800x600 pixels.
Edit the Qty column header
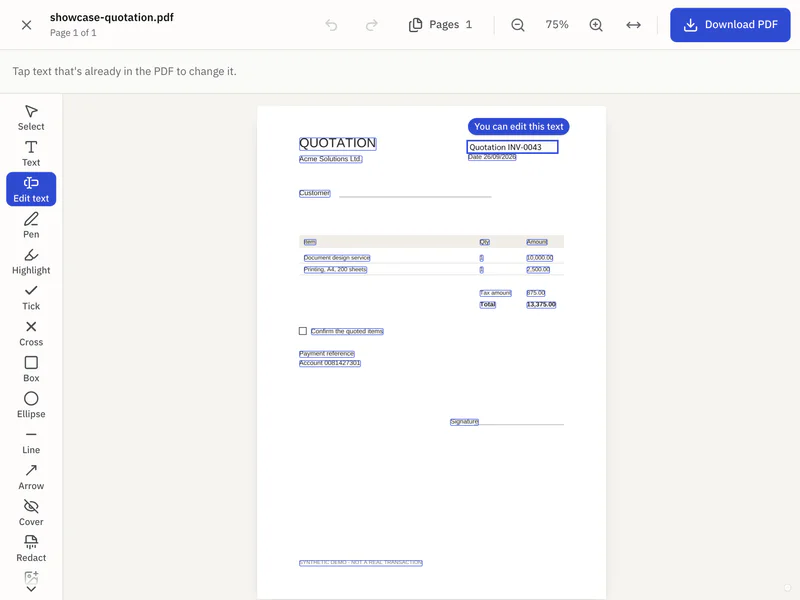click(485, 242)
